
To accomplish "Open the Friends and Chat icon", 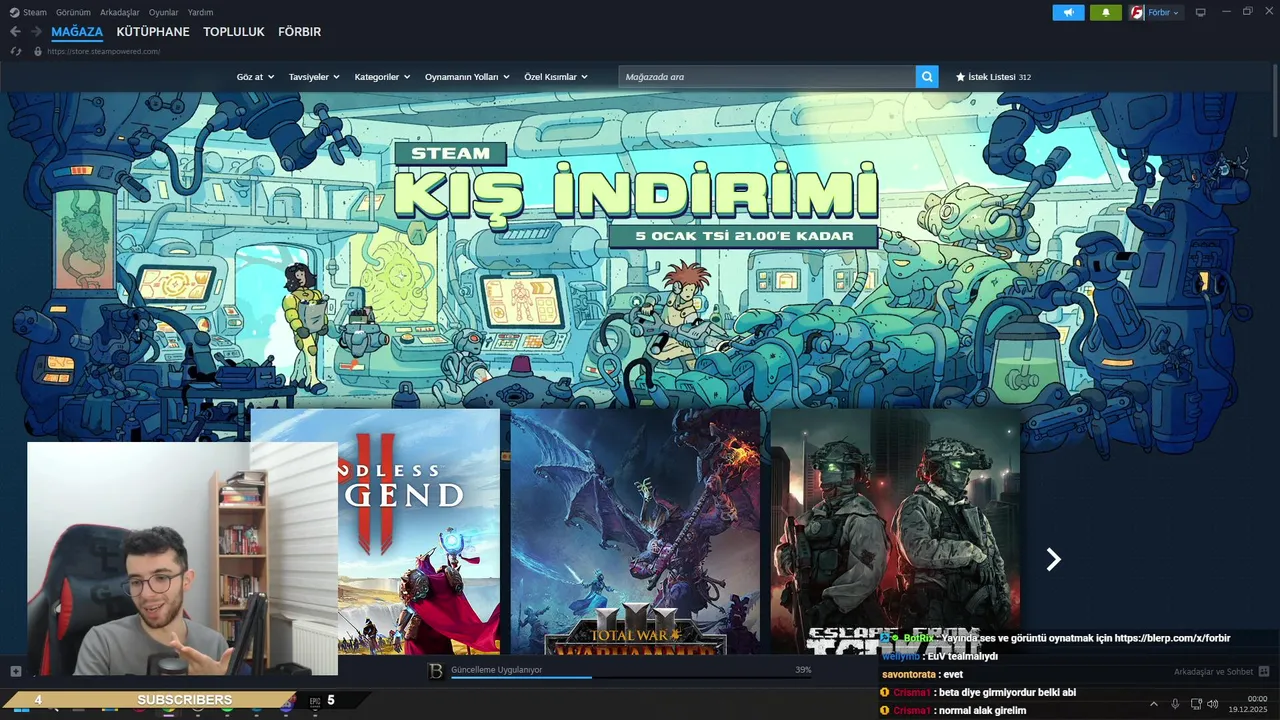I will pyautogui.click(x=1264, y=671).
